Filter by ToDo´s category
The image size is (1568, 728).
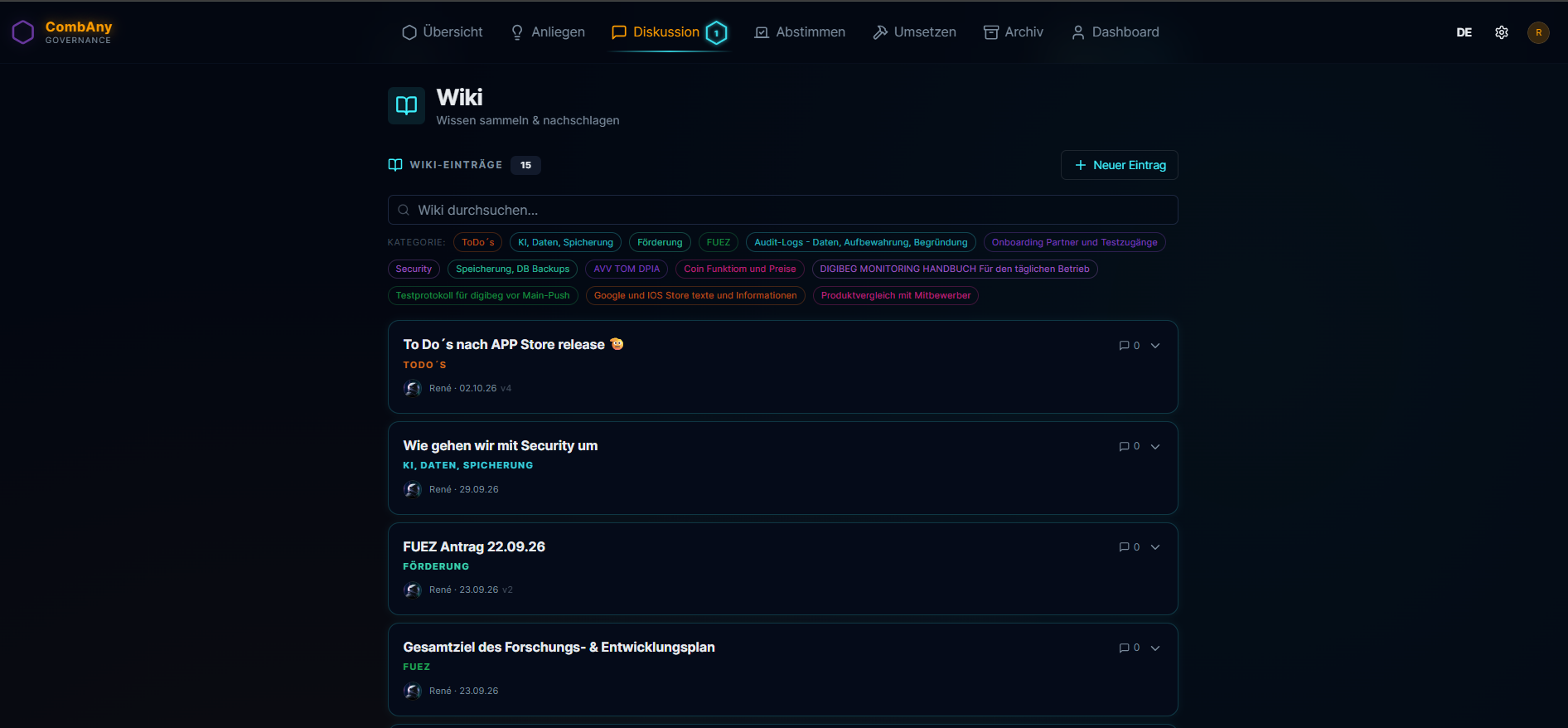coord(478,243)
